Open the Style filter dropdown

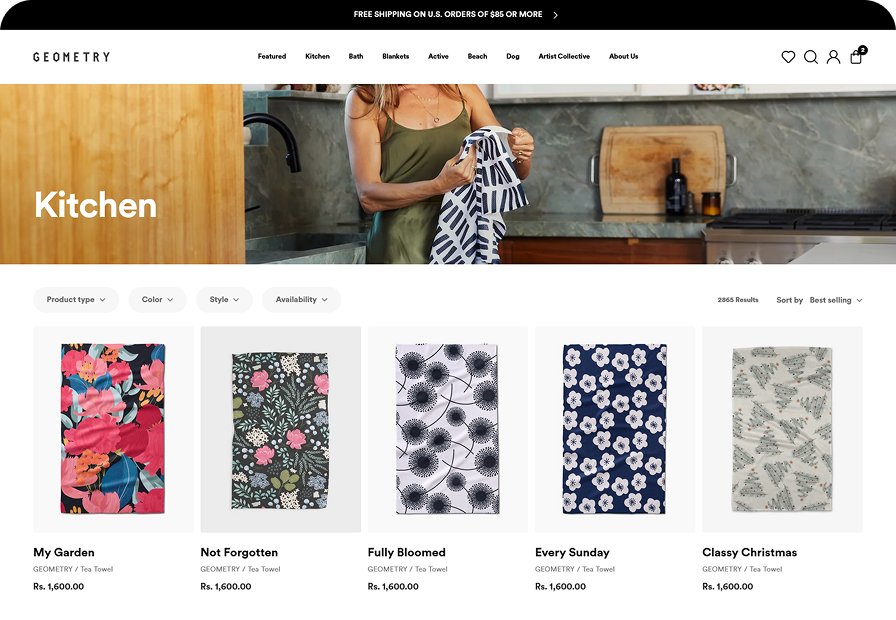(224, 300)
